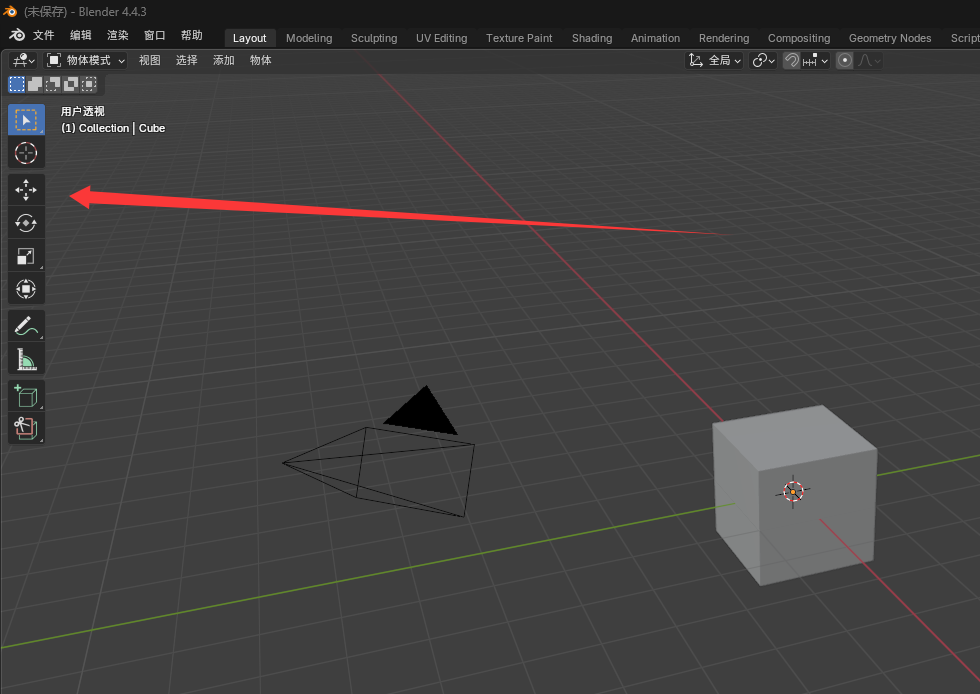Viewport: 980px width, 694px height.
Task: Click the Add Cube tool icon
Action: click(x=26, y=395)
